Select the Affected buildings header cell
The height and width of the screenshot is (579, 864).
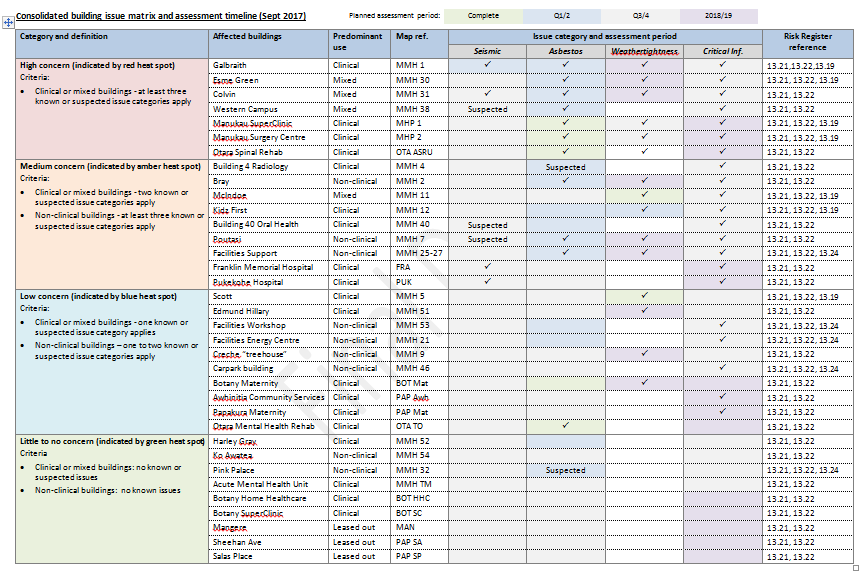click(247, 36)
